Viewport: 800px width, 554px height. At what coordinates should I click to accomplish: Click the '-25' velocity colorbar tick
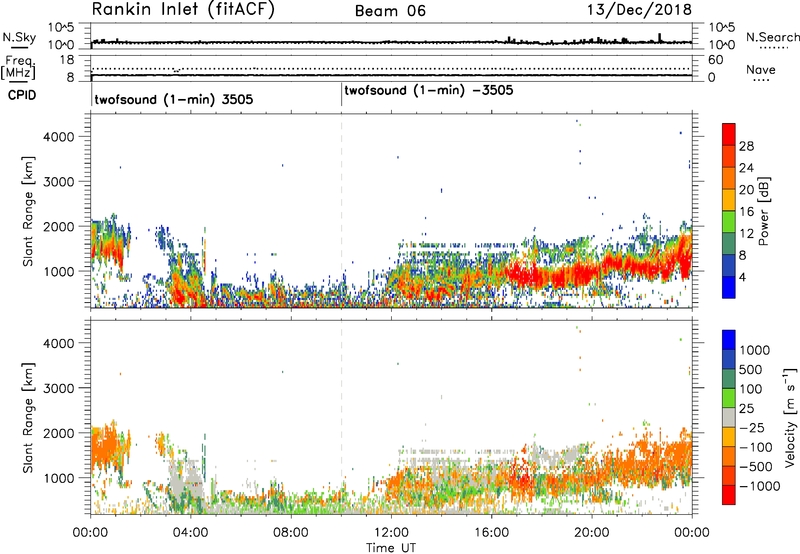coord(751,427)
